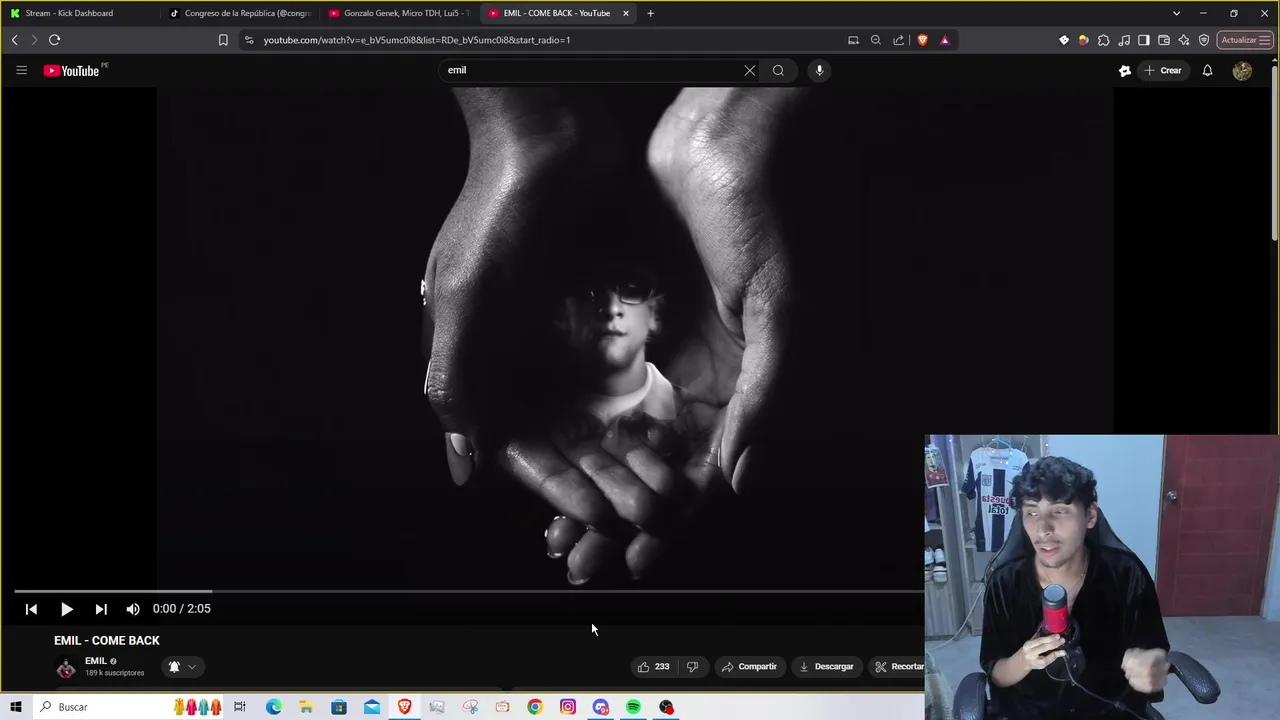Viewport: 1280px width, 720px height.
Task: Open Brave Rewards triangle icon
Action: 945,40
